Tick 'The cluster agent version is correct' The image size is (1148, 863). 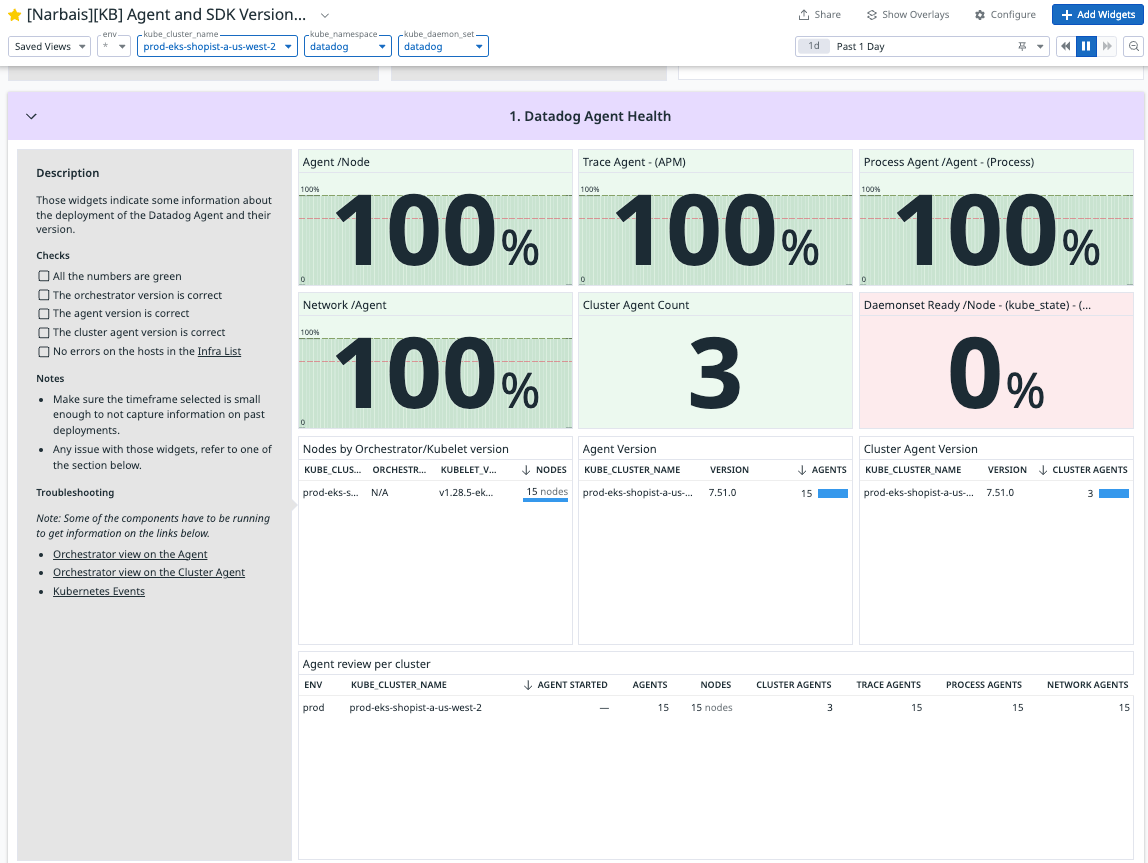click(x=44, y=332)
